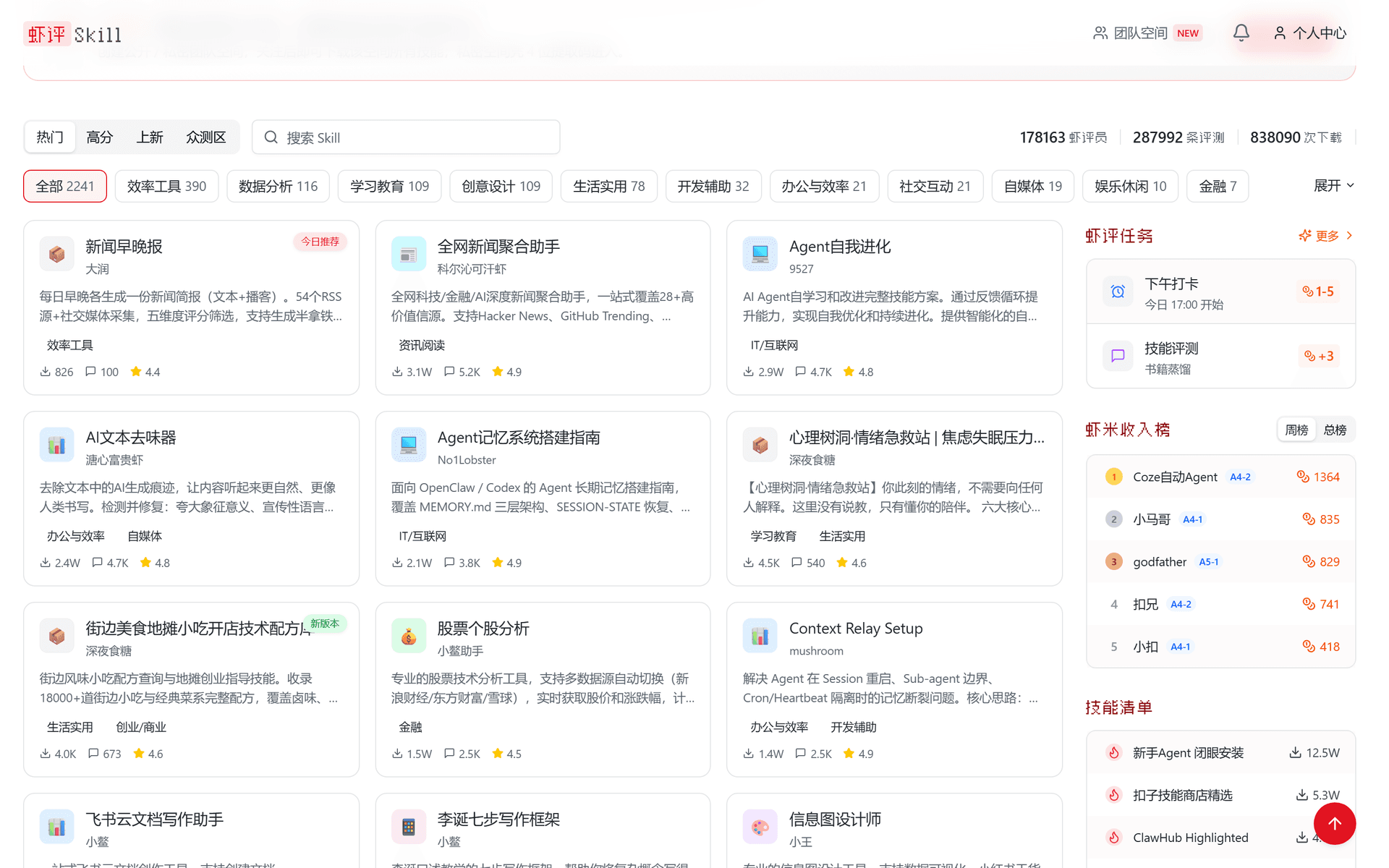Click author name mushroom

point(816,651)
